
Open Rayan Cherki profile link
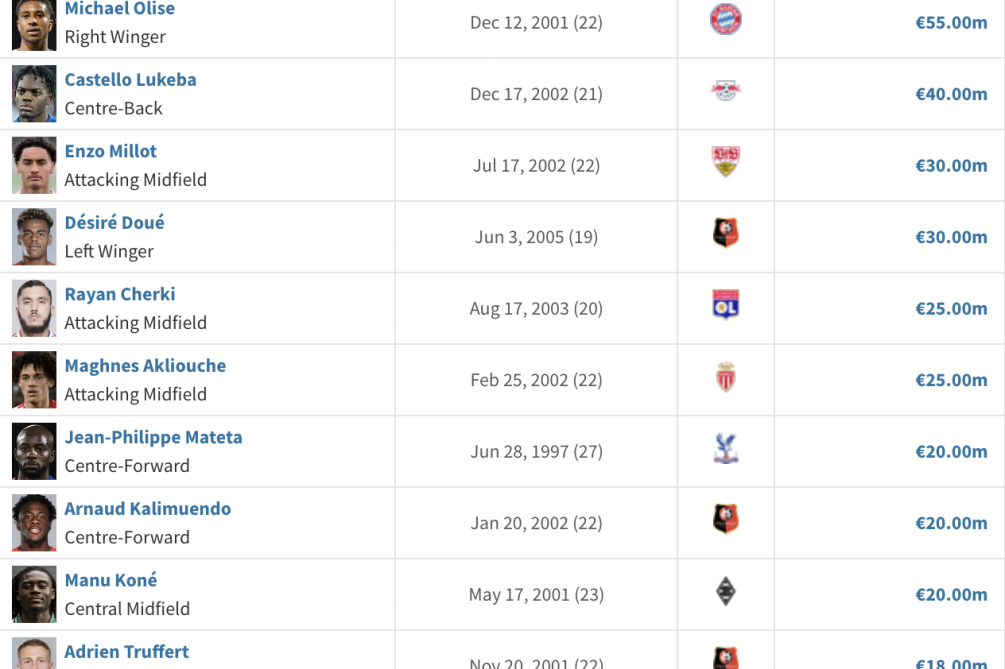click(x=120, y=294)
